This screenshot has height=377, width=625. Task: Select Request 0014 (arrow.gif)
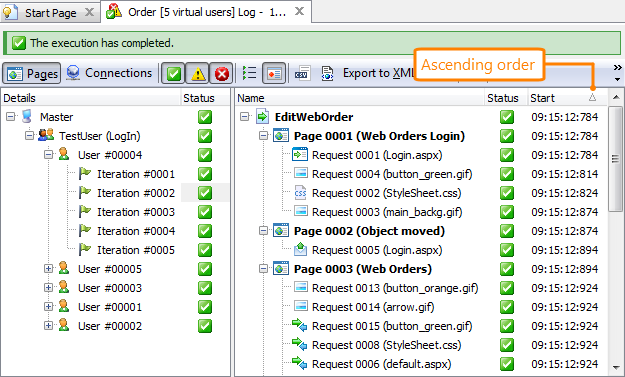tap(373, 307)
